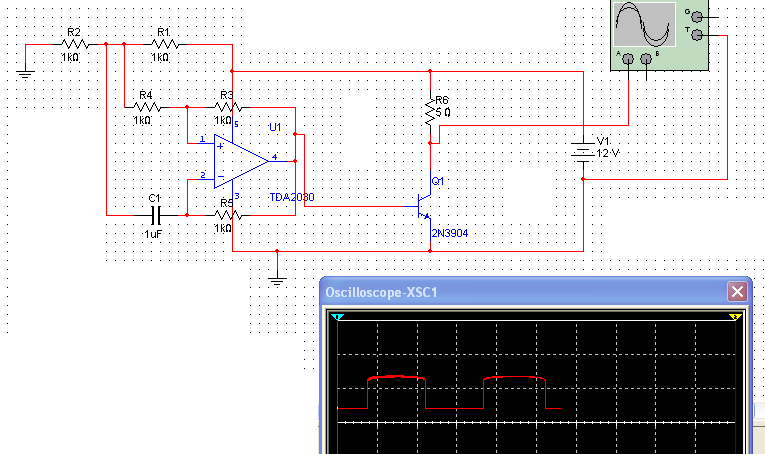Grab the cyan left cursor marker

point(338,317)
